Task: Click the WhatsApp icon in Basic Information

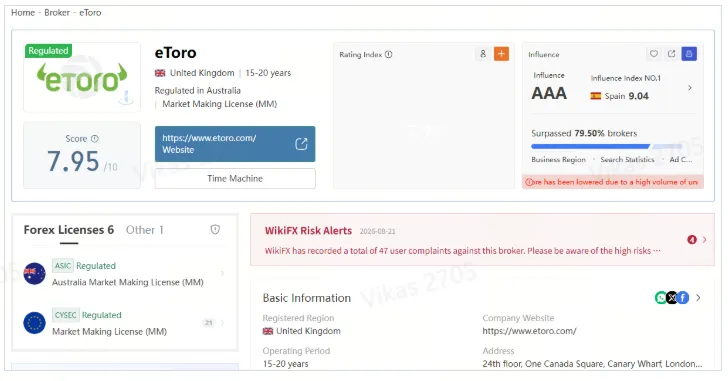Action: coord(661,297)
